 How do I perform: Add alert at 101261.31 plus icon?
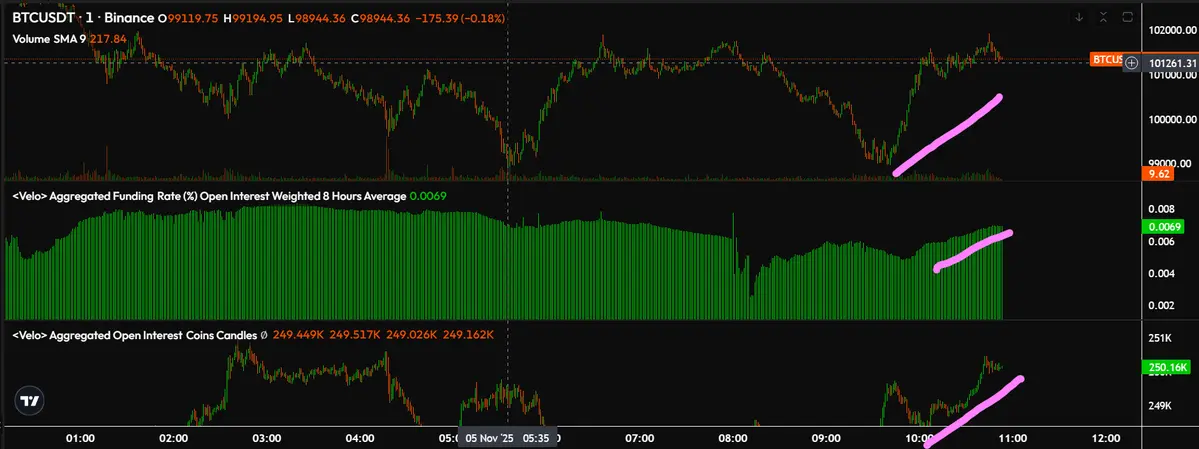coord(1132,63)
